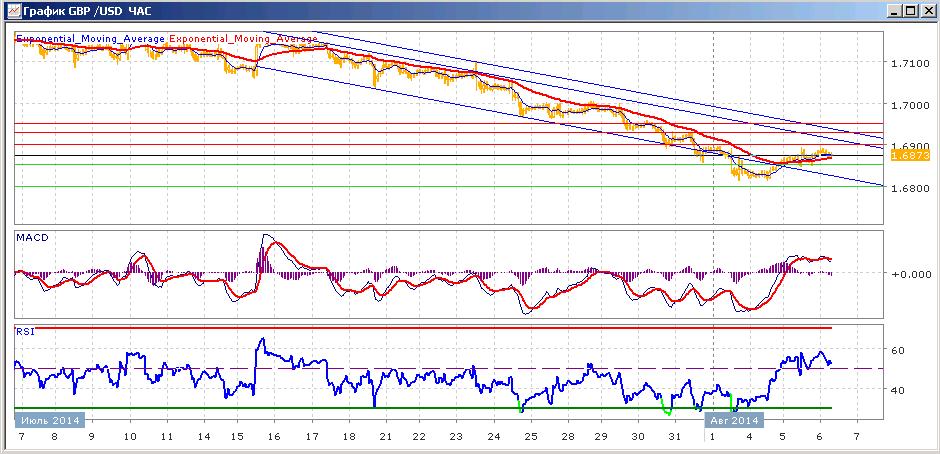Click date label 14 on time axis
The height and width of the screenshot is (454, 940).
coord(203,436)
